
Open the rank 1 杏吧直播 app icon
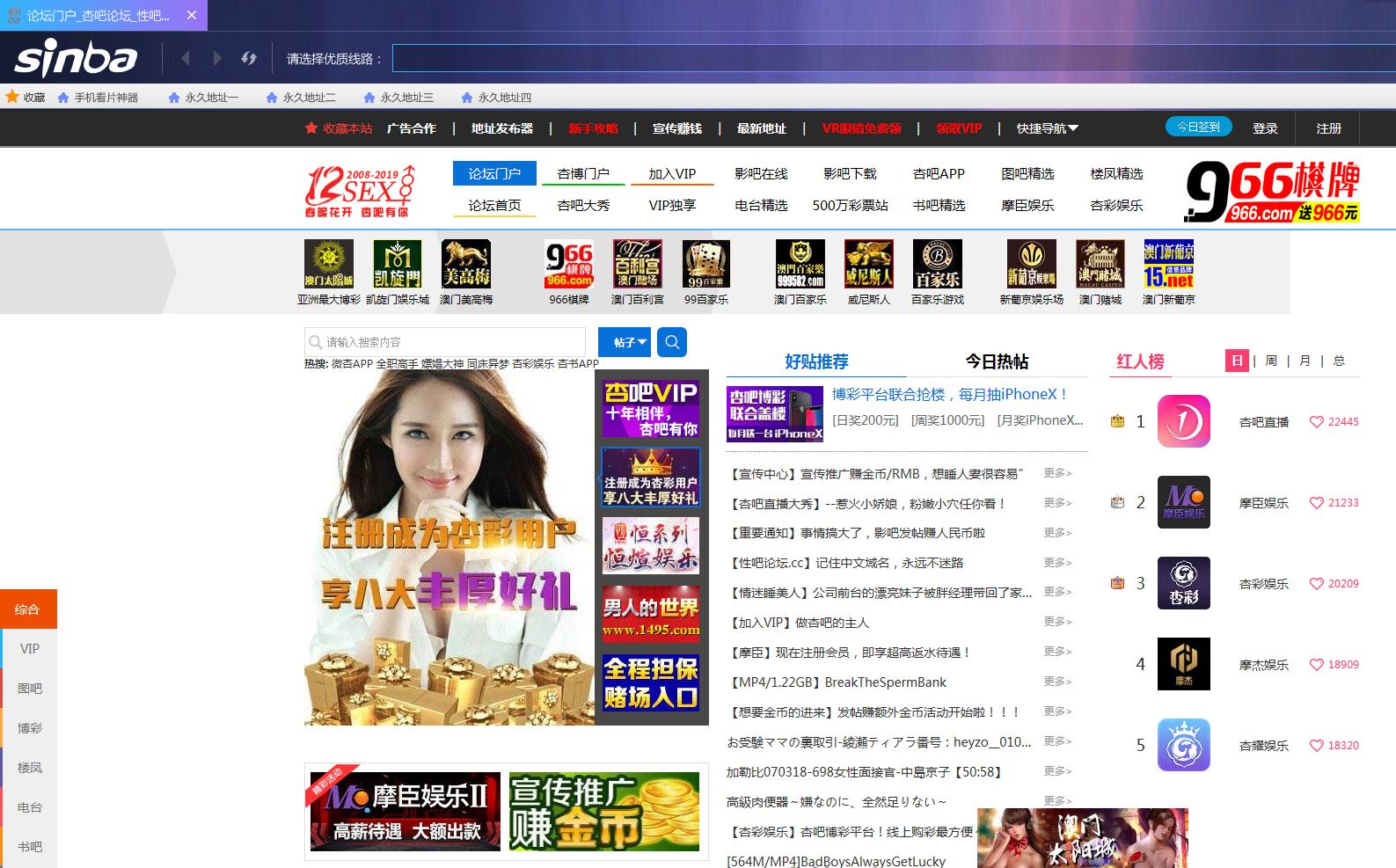coord(1183,421)
